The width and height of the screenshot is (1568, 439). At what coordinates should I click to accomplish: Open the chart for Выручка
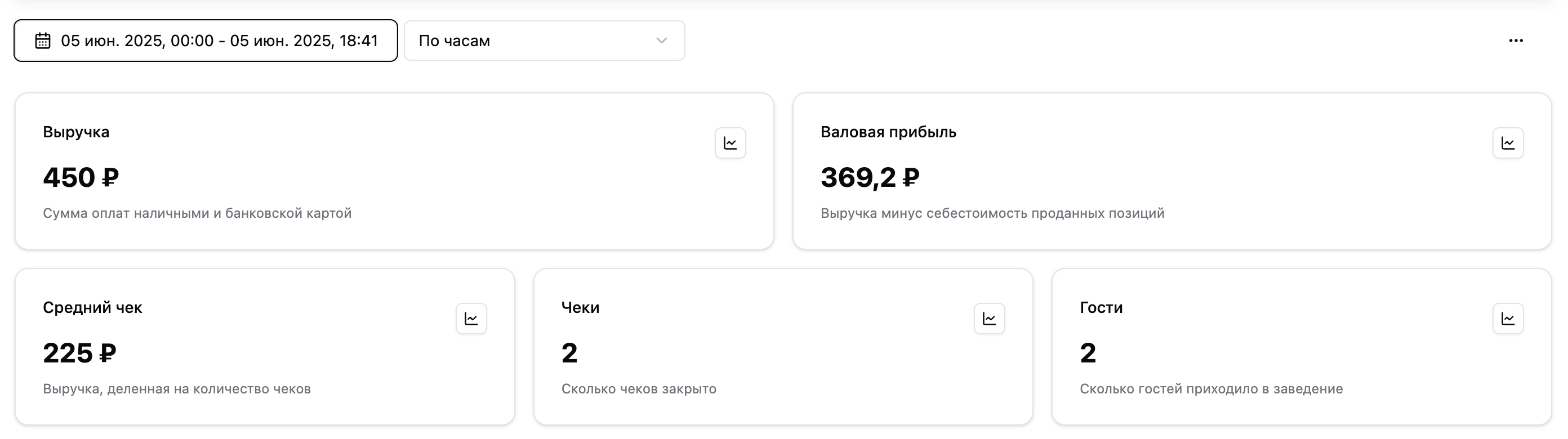click(x=730, y=143)
